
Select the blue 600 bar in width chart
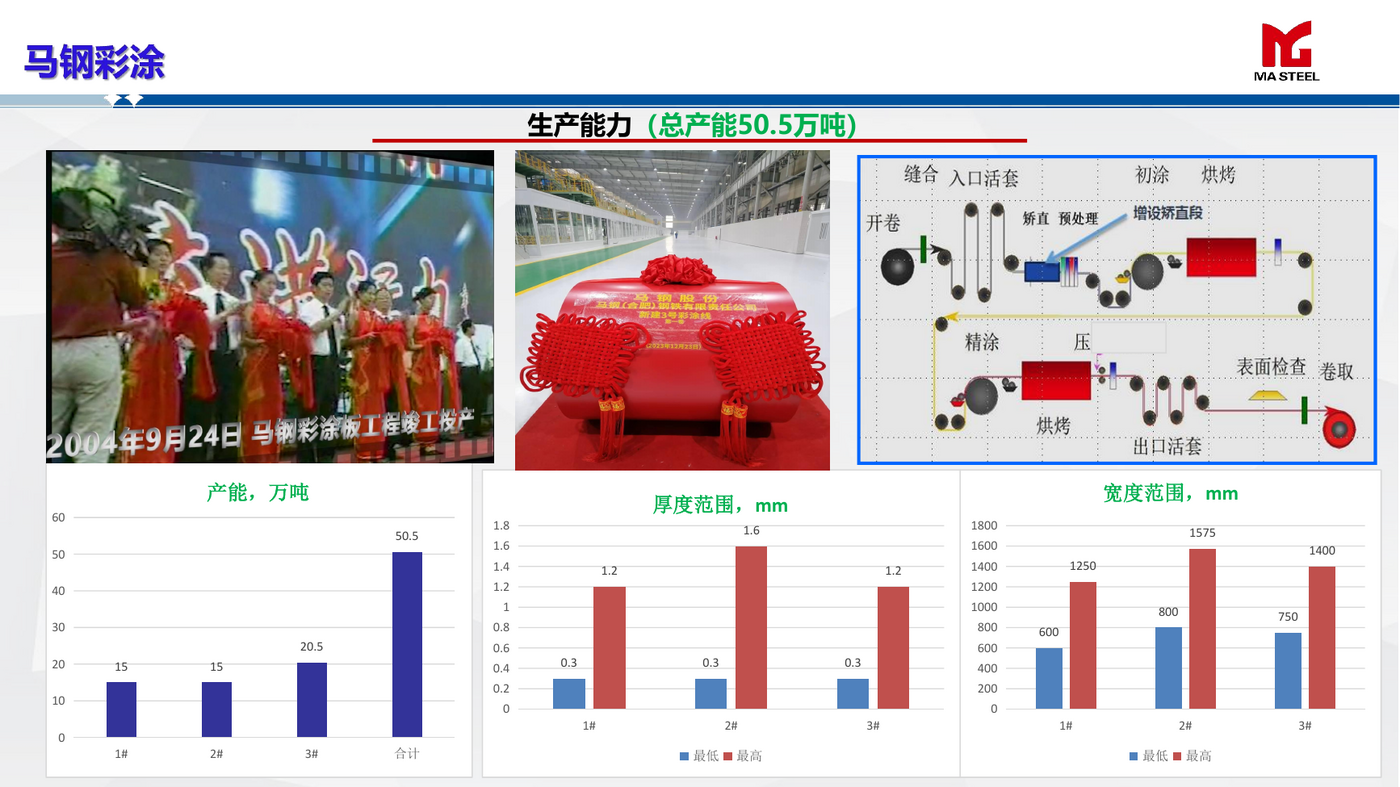tap(1049, 678)
